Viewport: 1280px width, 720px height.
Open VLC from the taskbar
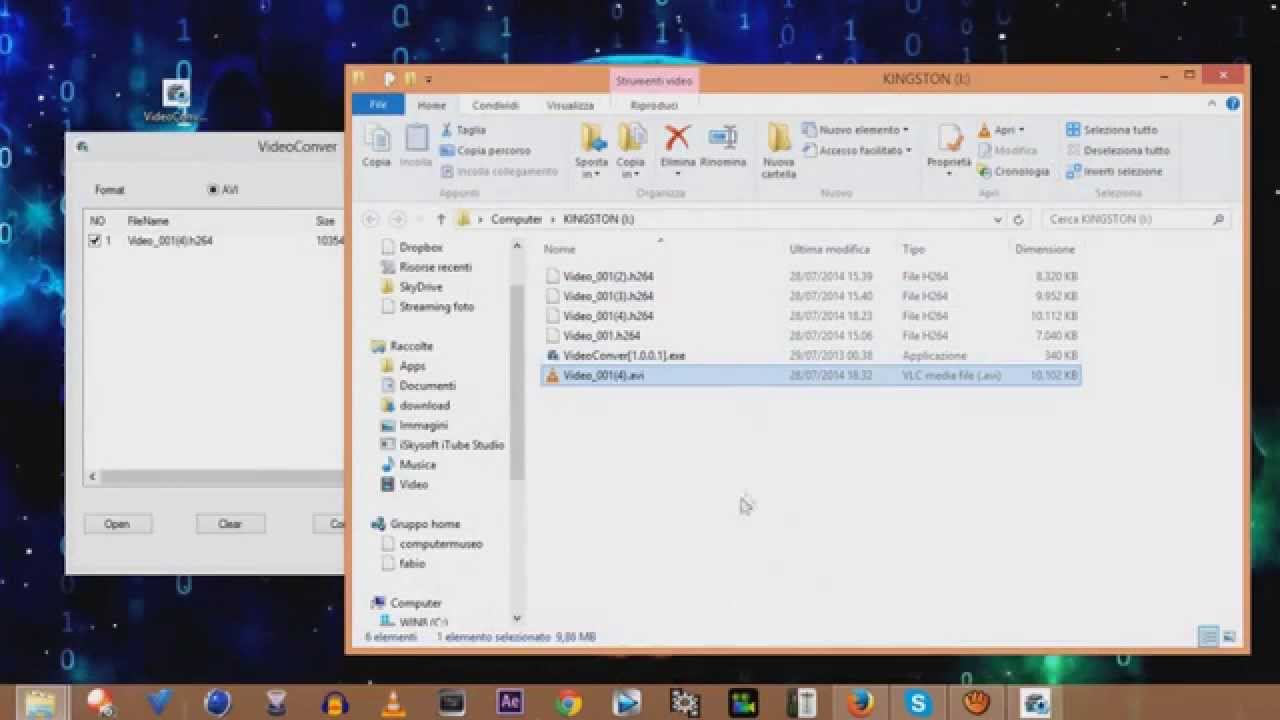[x=393, y=703]
